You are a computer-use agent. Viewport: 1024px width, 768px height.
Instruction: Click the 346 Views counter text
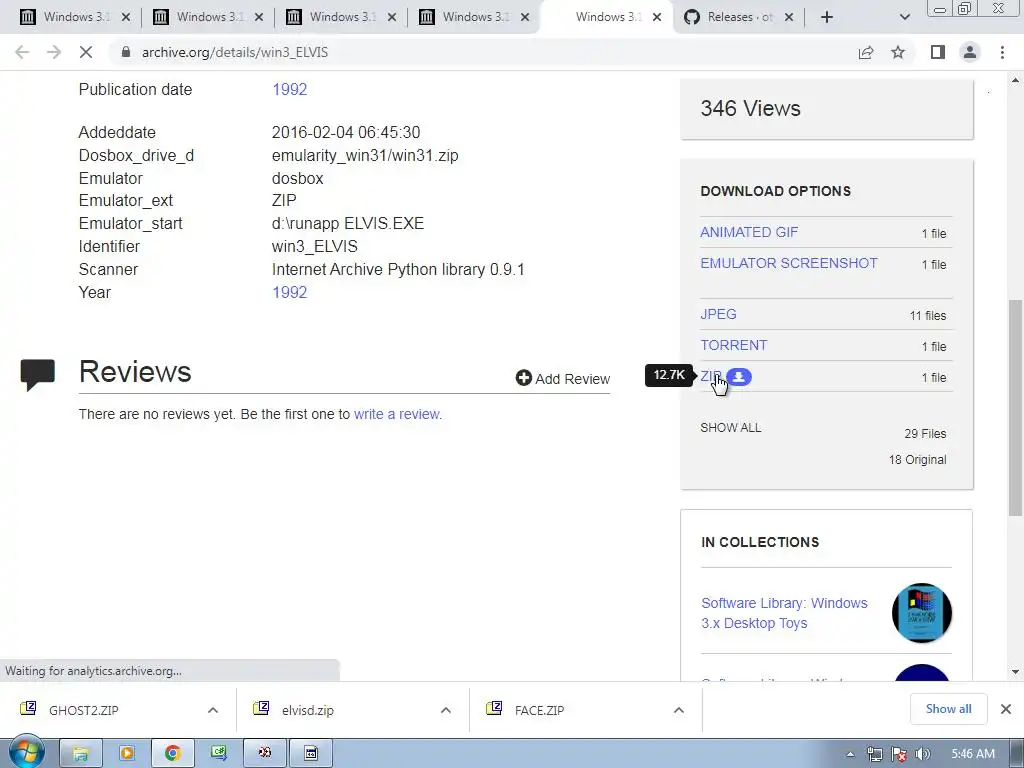(750, 108)
